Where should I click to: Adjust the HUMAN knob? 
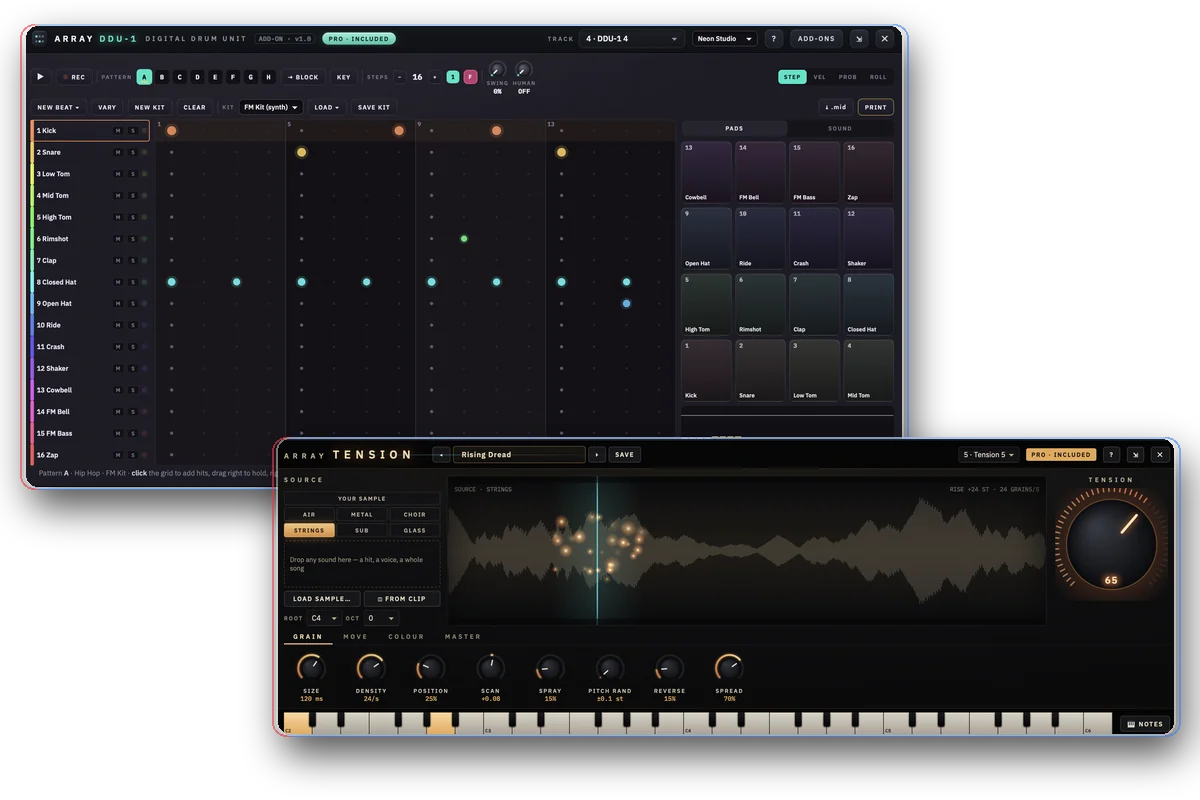tap(524, 70)
